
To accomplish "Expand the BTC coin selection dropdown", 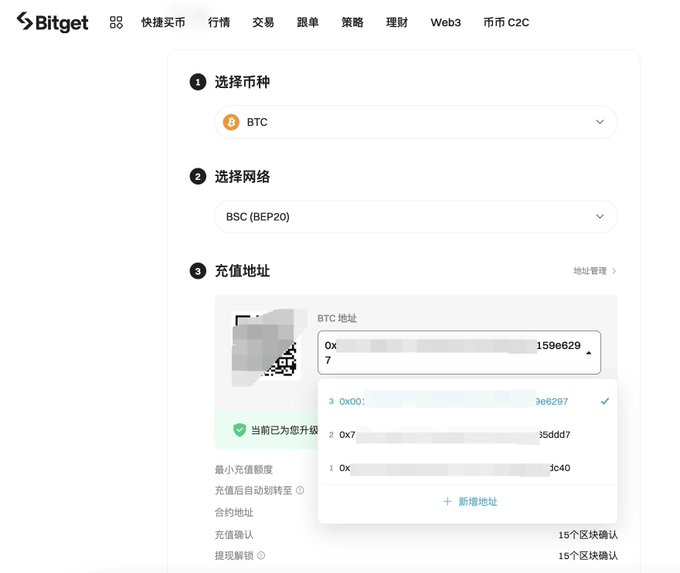I will point(416,122).
